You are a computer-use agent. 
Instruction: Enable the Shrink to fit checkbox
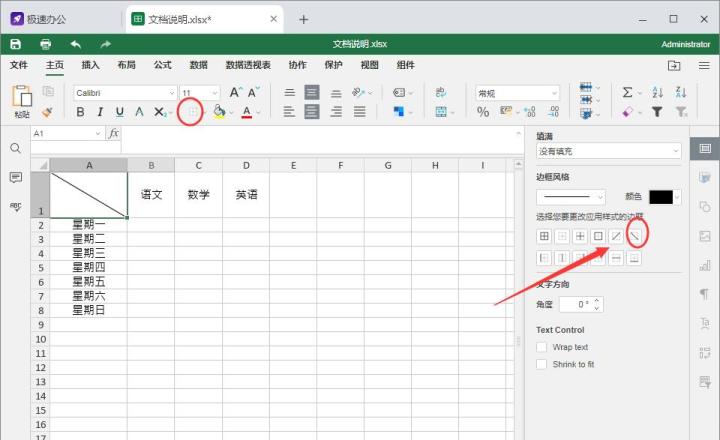(x=542, y=364)
